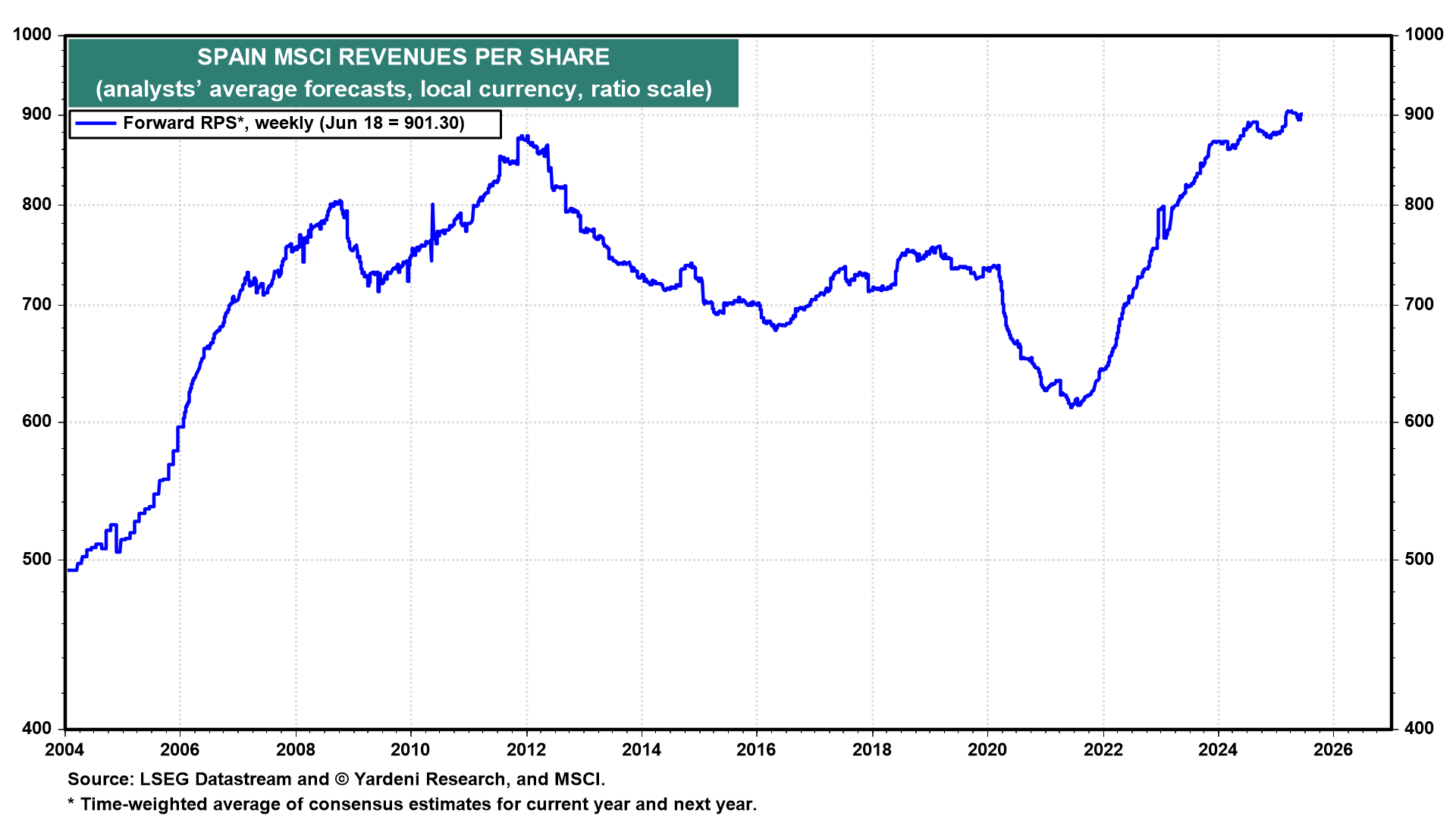Image resolution: width=1456 pixels, height=819 pixels.
Task: Click the 2026 x-axis label
Action: click(x=1333, y=750)
